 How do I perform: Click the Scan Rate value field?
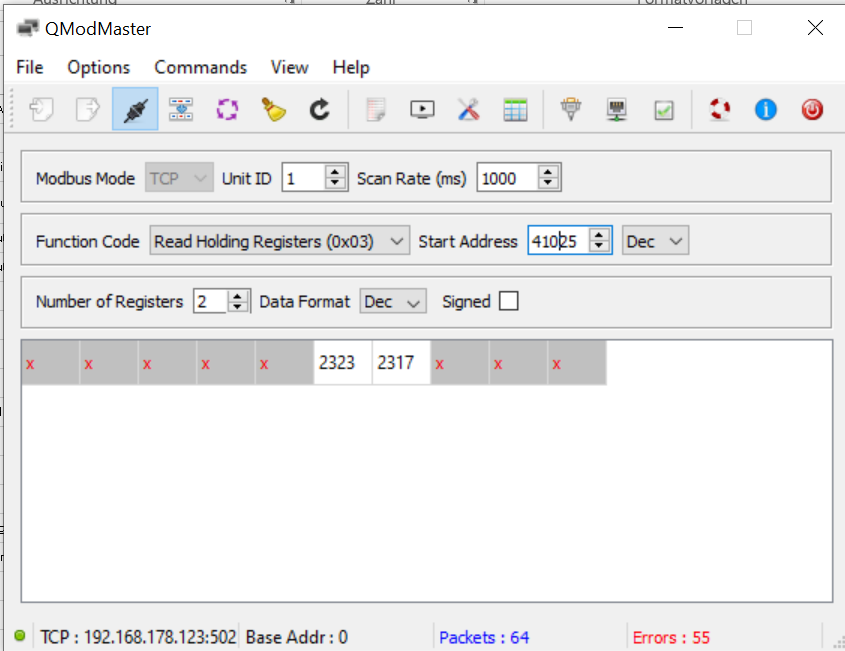point(508,177)
